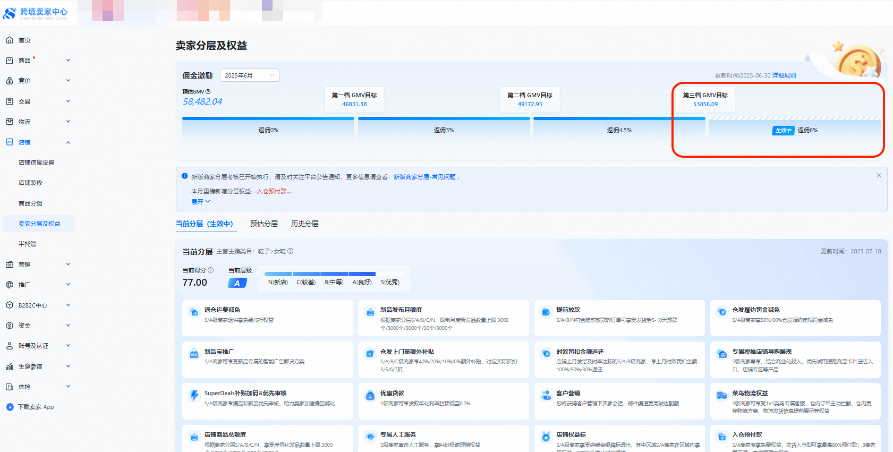Click the 生意参谋 icon in sidebar
Image resolution: width=893 pixels, height=452 pixels.
tap(10, 365)
